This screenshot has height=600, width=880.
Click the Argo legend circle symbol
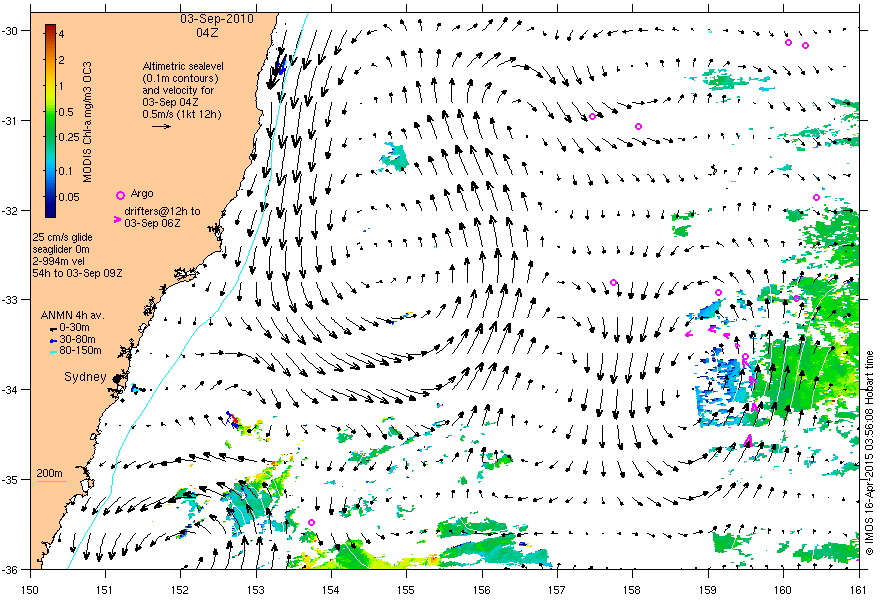tap(120, 195)
